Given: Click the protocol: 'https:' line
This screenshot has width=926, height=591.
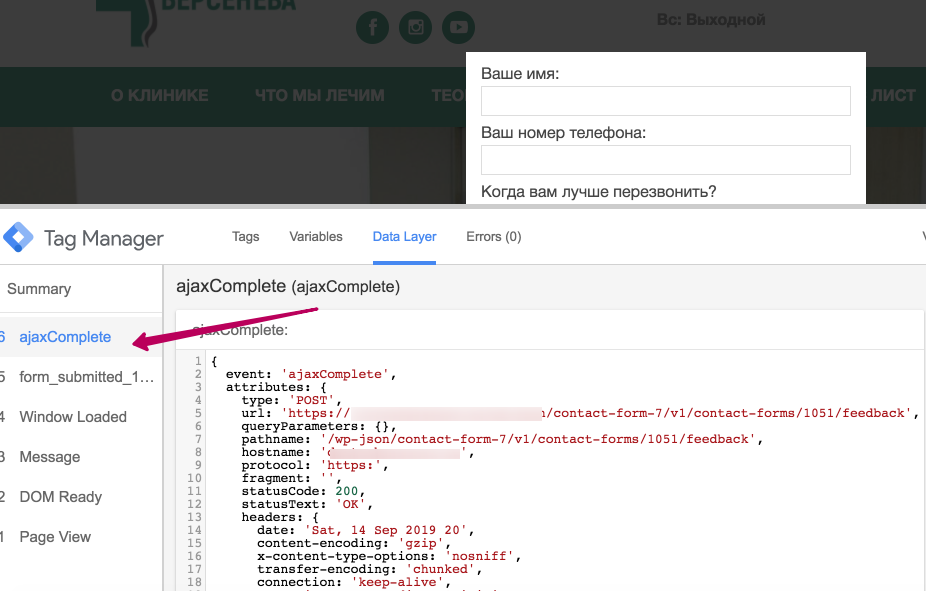Looking at the screenshot, I should (x=315, y=465).
